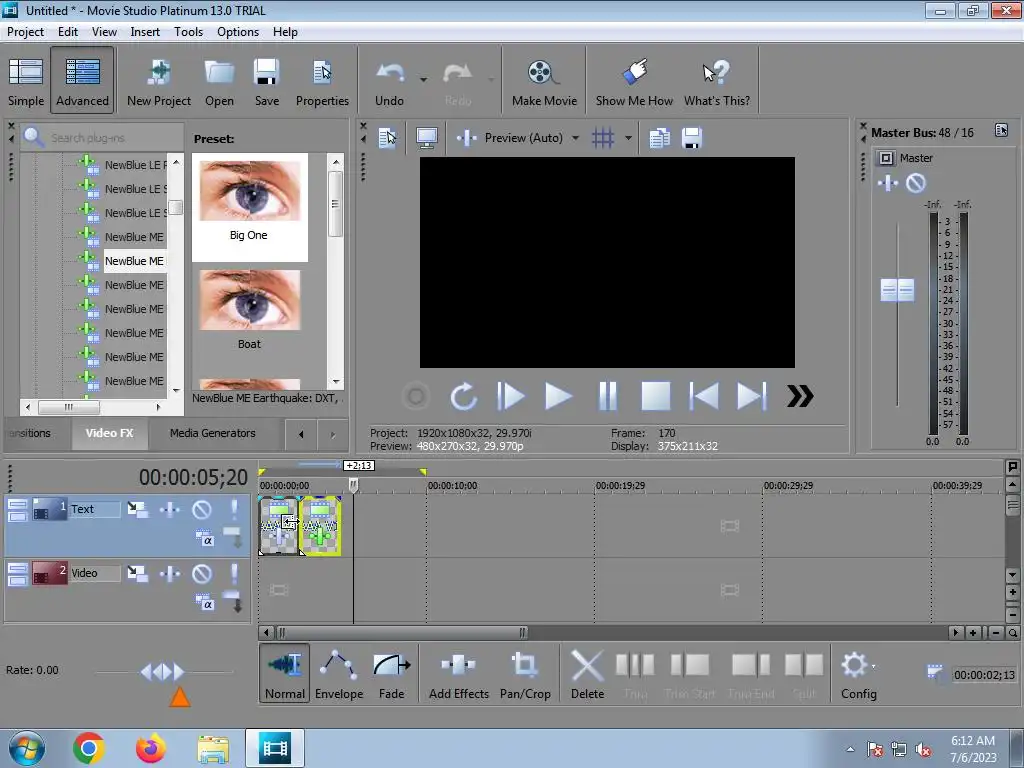Open track motion on Video track
The height and width of the screenshot is (768, 1024).
click(137, 573)
